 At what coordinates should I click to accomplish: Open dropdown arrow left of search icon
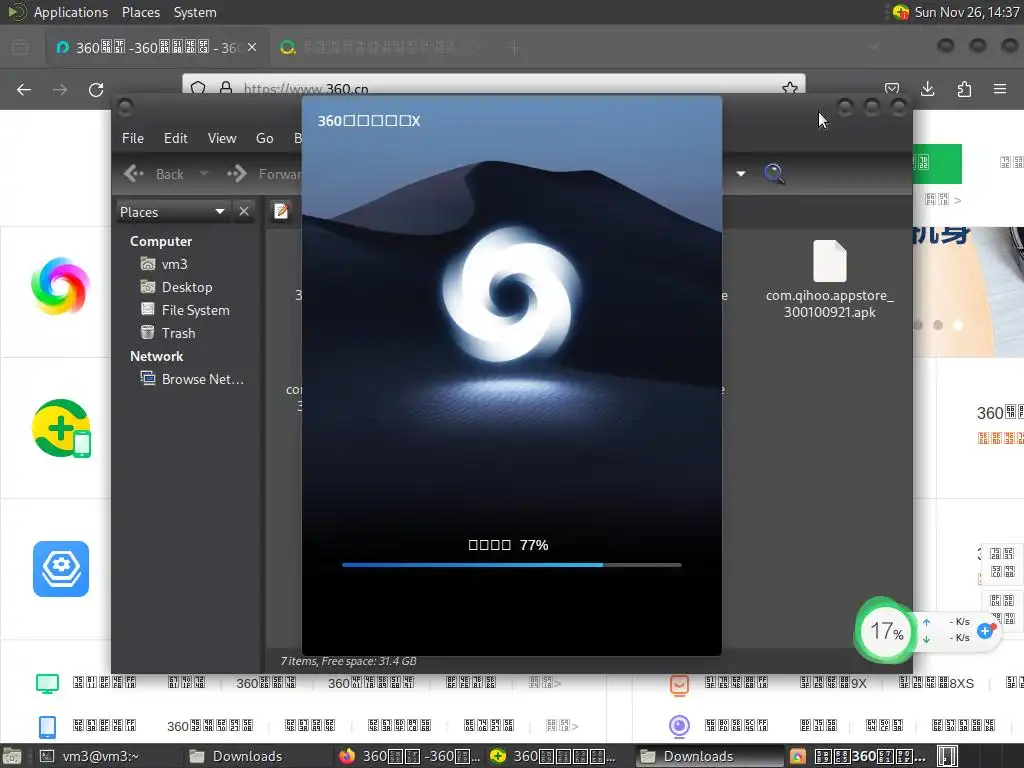(x=741, y=174)
